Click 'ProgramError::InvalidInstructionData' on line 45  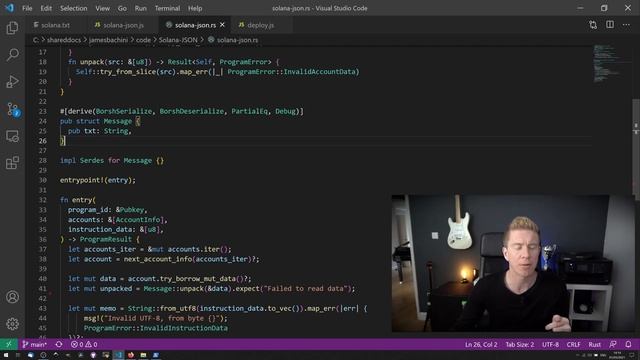pyautogui.click(x=156, y=328)
